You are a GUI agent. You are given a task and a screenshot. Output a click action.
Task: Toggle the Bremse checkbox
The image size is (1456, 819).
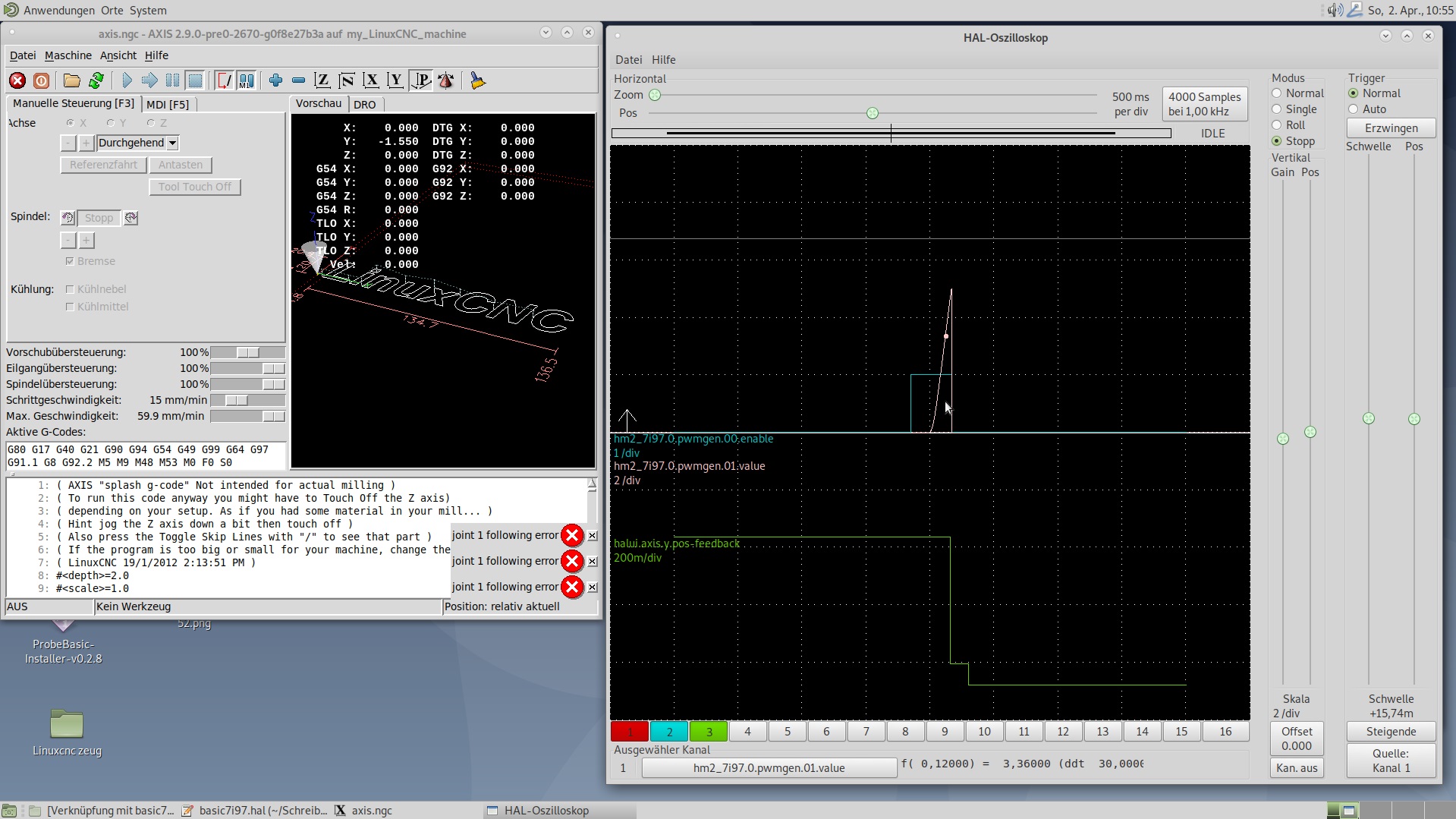pyautogui.click(x=70, y=261)
